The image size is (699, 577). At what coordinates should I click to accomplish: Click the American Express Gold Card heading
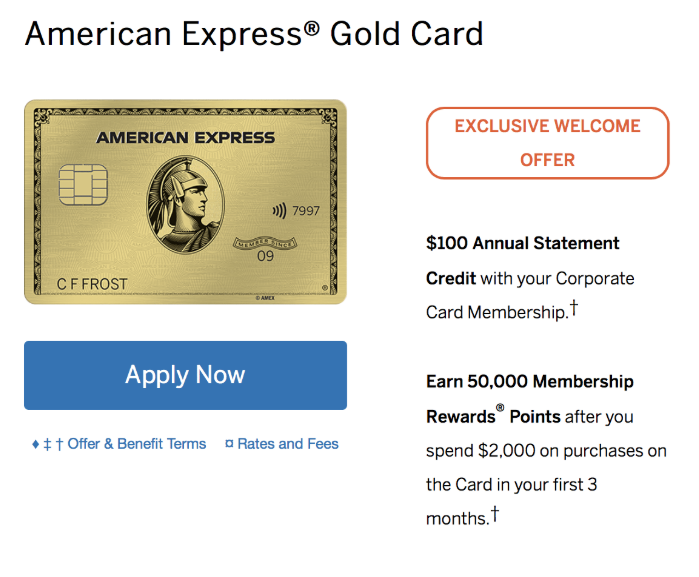coord(254,34)
